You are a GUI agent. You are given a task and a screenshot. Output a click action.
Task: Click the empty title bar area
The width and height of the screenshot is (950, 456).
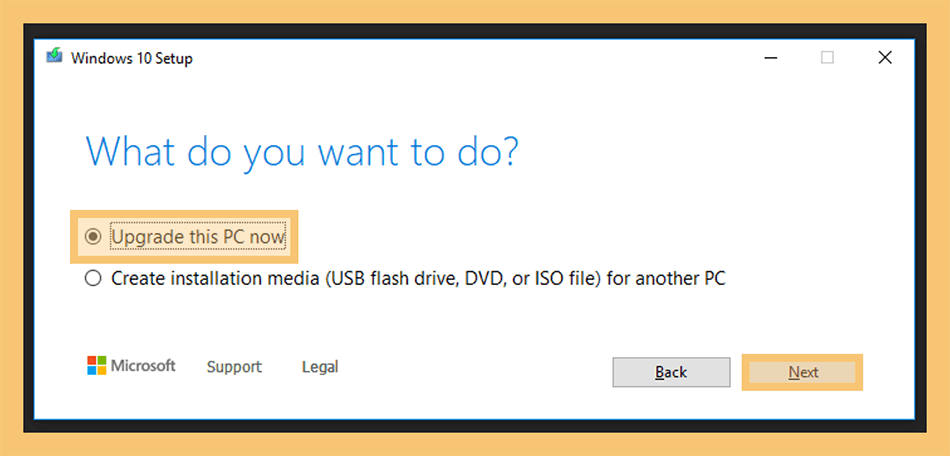pyautogui.click(x=473, y=58)
